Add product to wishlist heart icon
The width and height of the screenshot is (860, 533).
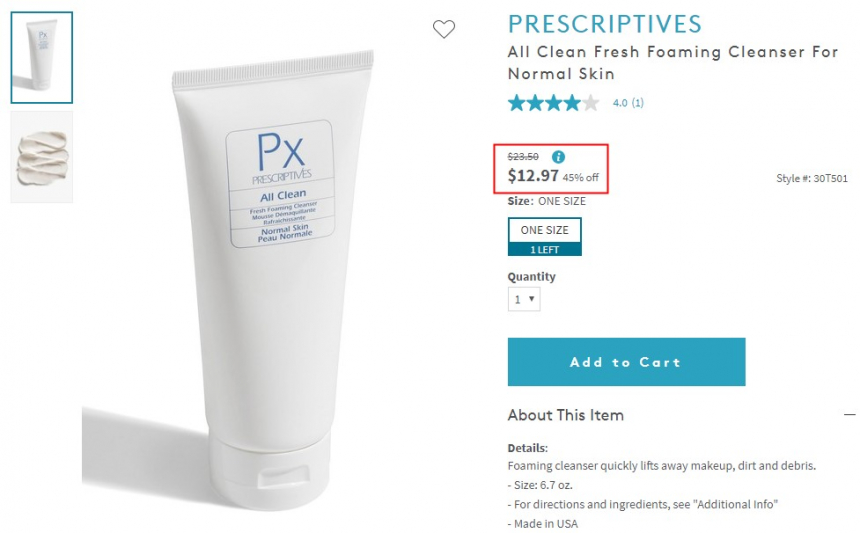pyautogui.click(x=444, y=29)
